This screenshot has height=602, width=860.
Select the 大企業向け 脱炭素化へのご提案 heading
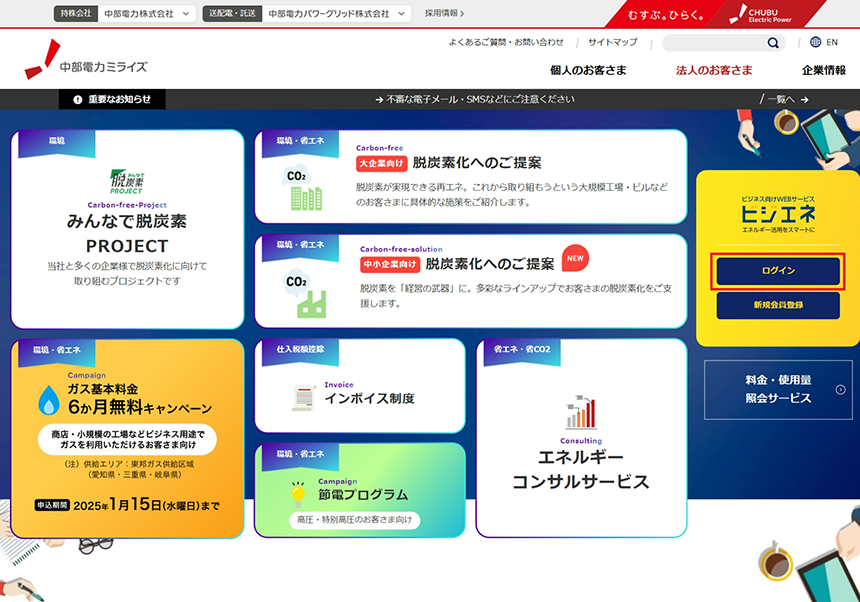click(x=449, y=163)
